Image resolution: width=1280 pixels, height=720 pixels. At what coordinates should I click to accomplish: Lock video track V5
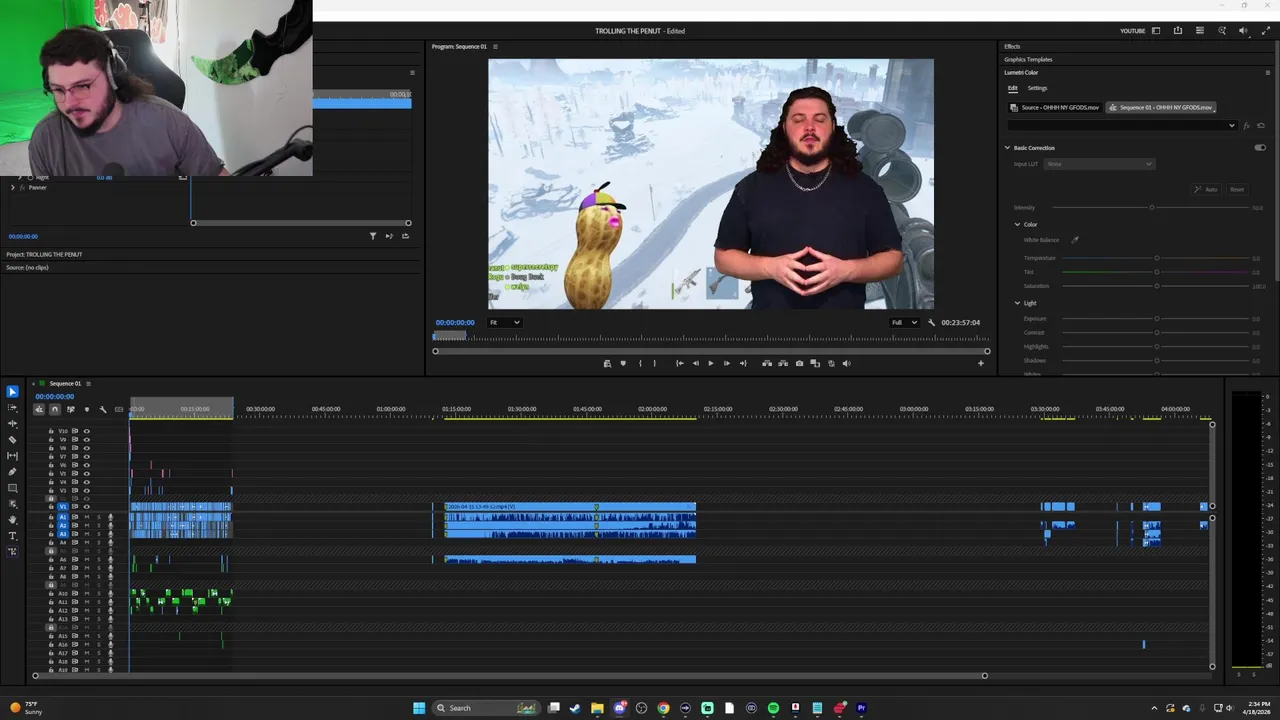51,473
